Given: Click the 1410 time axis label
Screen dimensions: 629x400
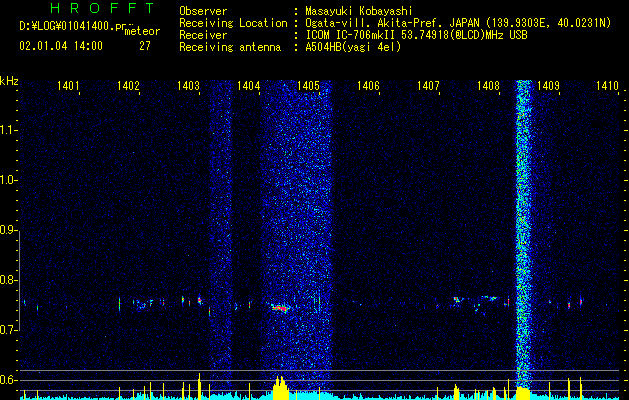Looking at the screenshot, I should click(x=607, y=85).
